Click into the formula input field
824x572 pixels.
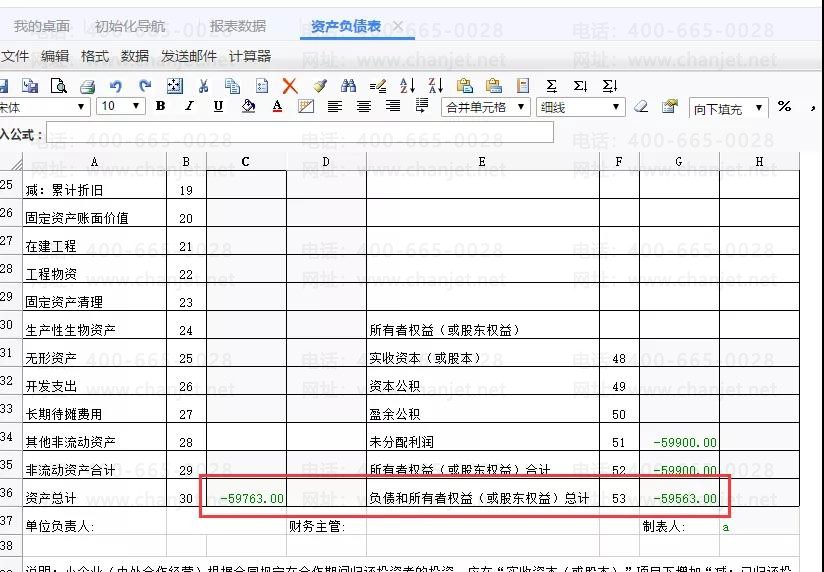(300, 132)
